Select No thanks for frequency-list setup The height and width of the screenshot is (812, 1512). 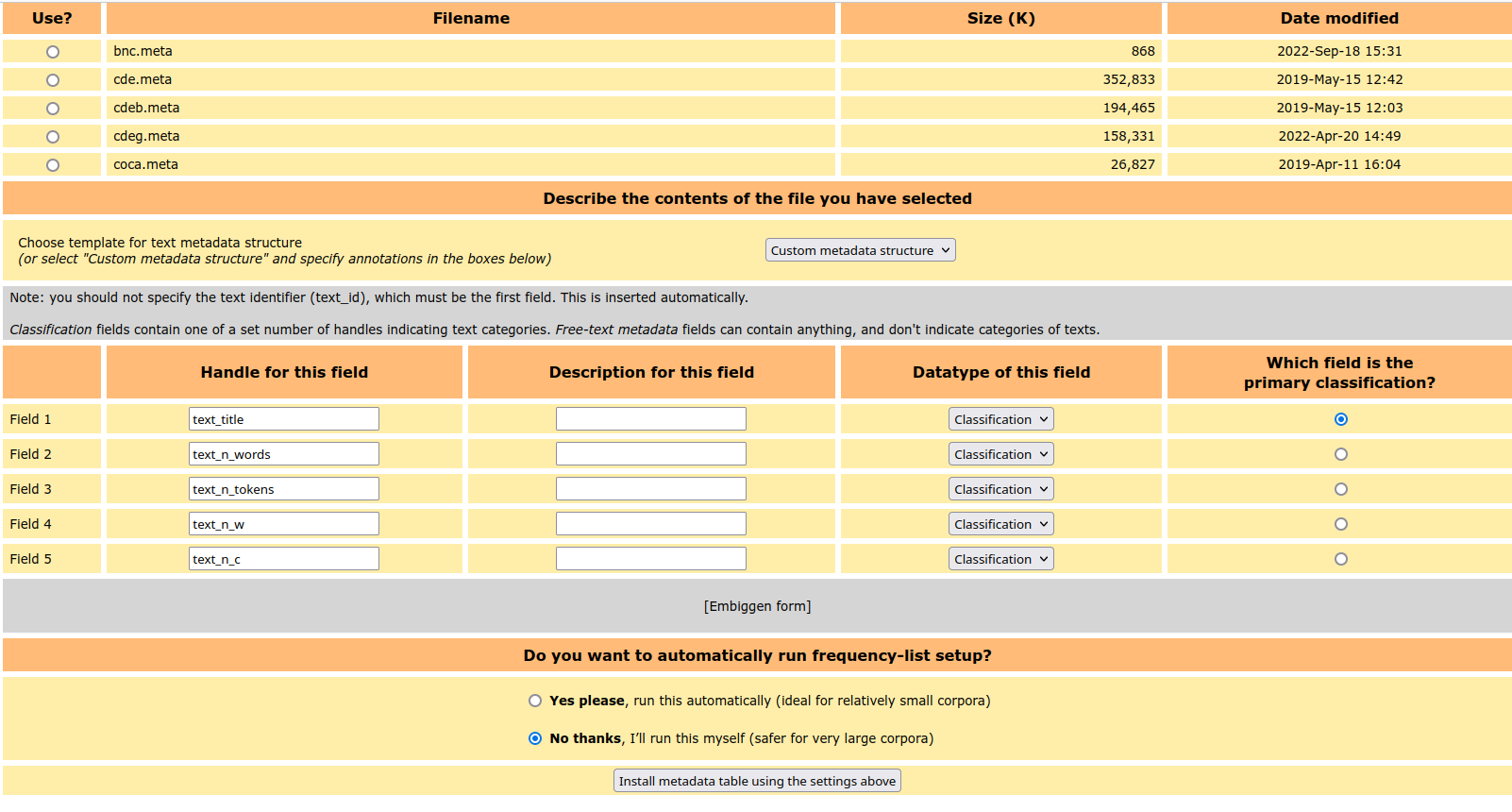535,738
